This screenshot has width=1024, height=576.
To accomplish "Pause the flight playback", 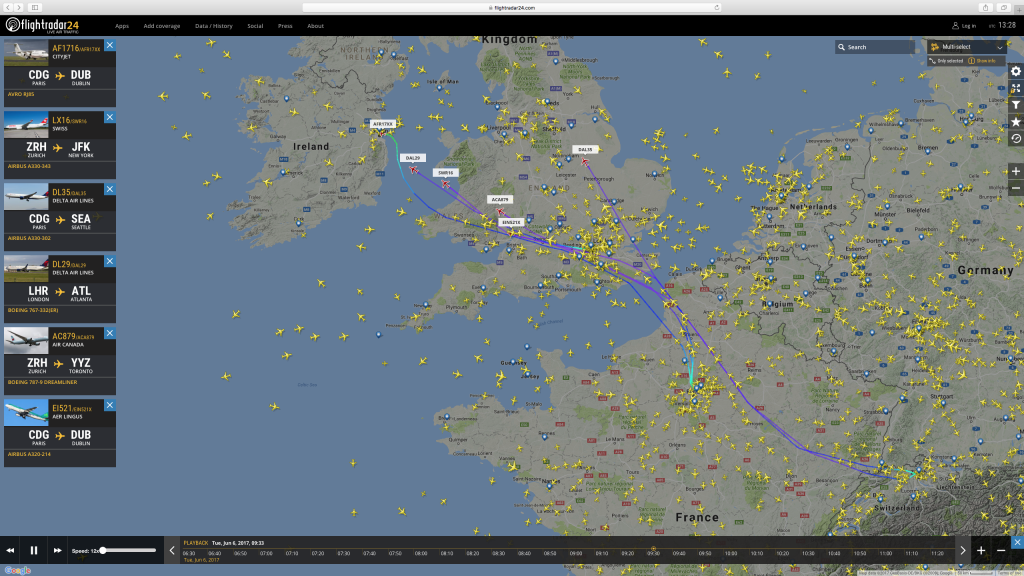I will [x=34, y=551].
